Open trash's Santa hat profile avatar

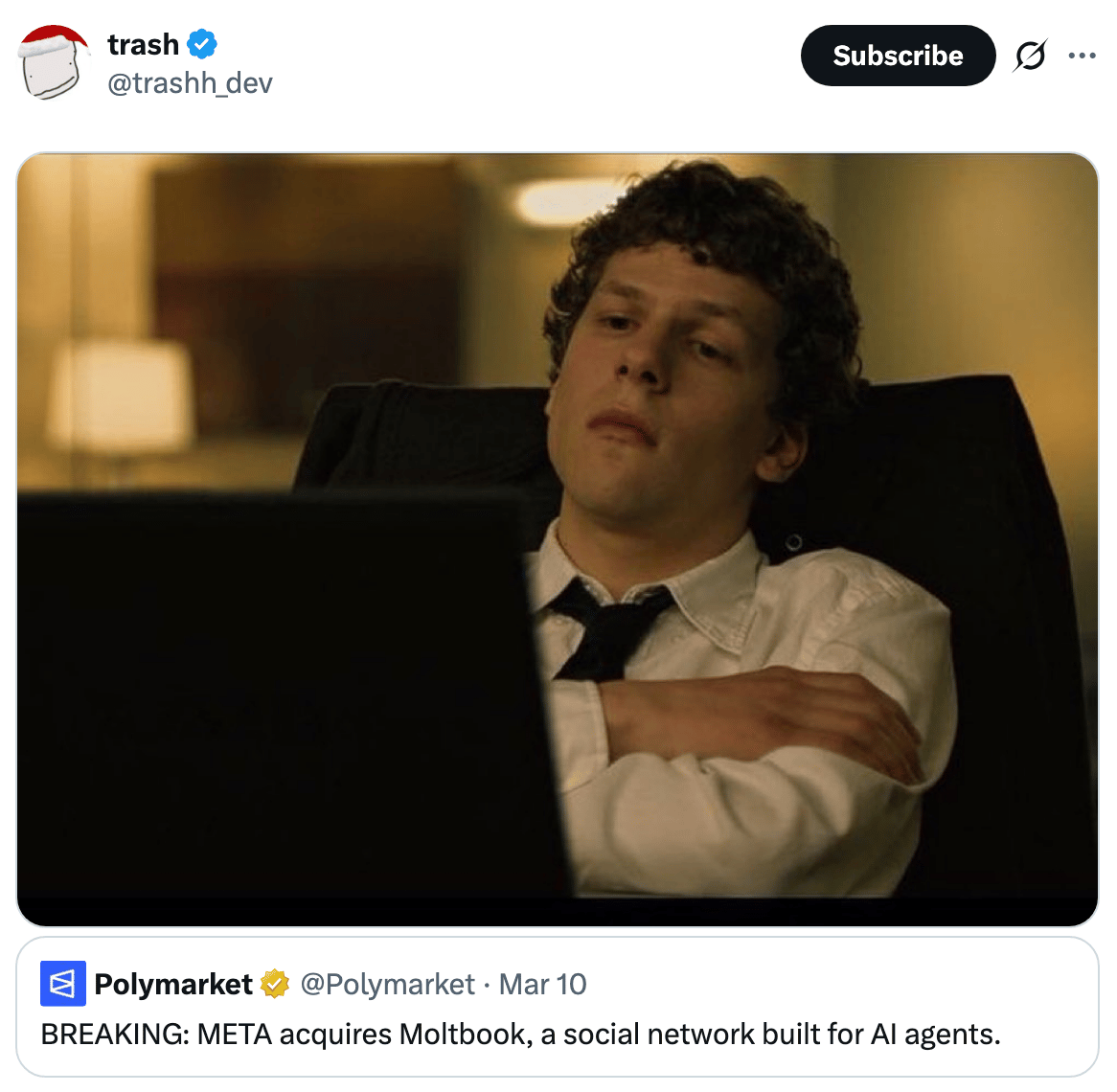pos(53,62)
